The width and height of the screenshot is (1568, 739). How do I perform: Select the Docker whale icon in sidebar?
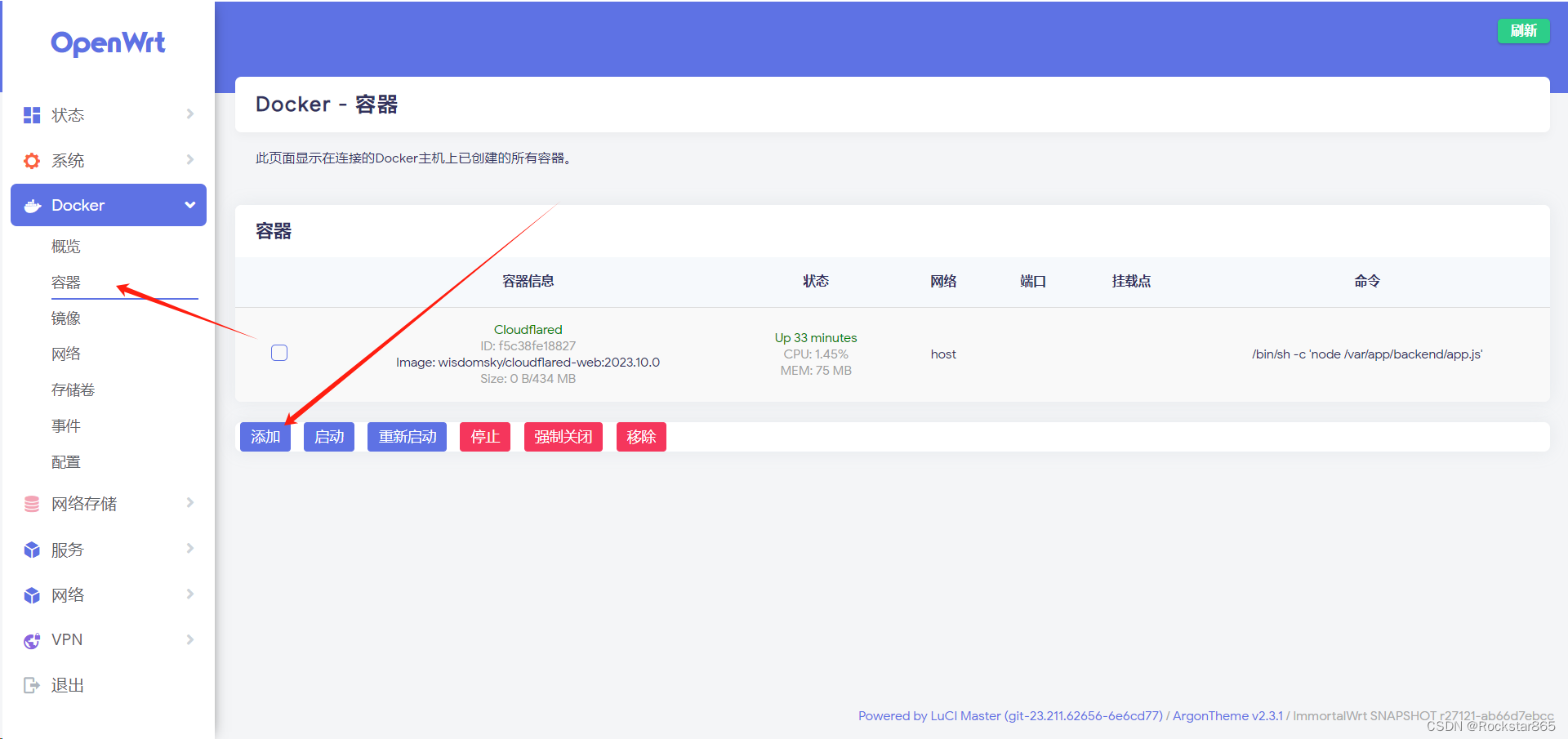[31, 205]
